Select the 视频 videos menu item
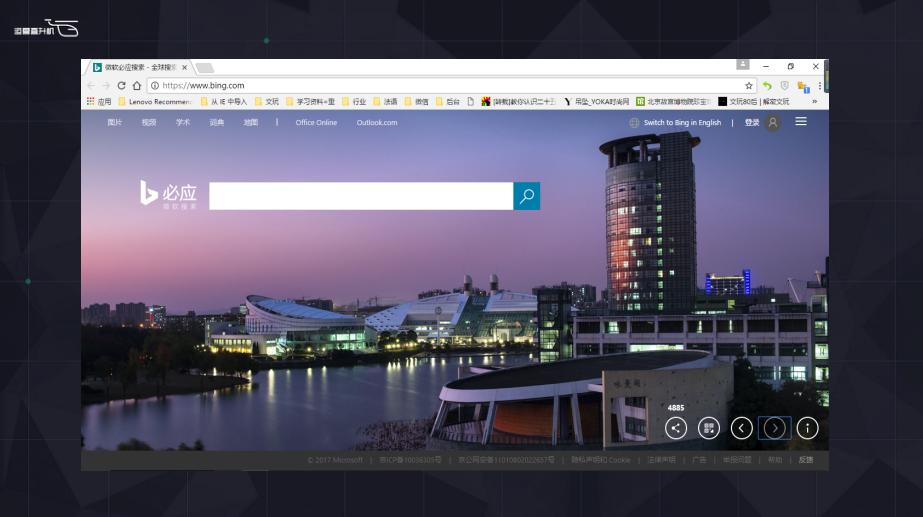Screen dimensions: 923x517 pyautogui.click(x=149, y=122)
